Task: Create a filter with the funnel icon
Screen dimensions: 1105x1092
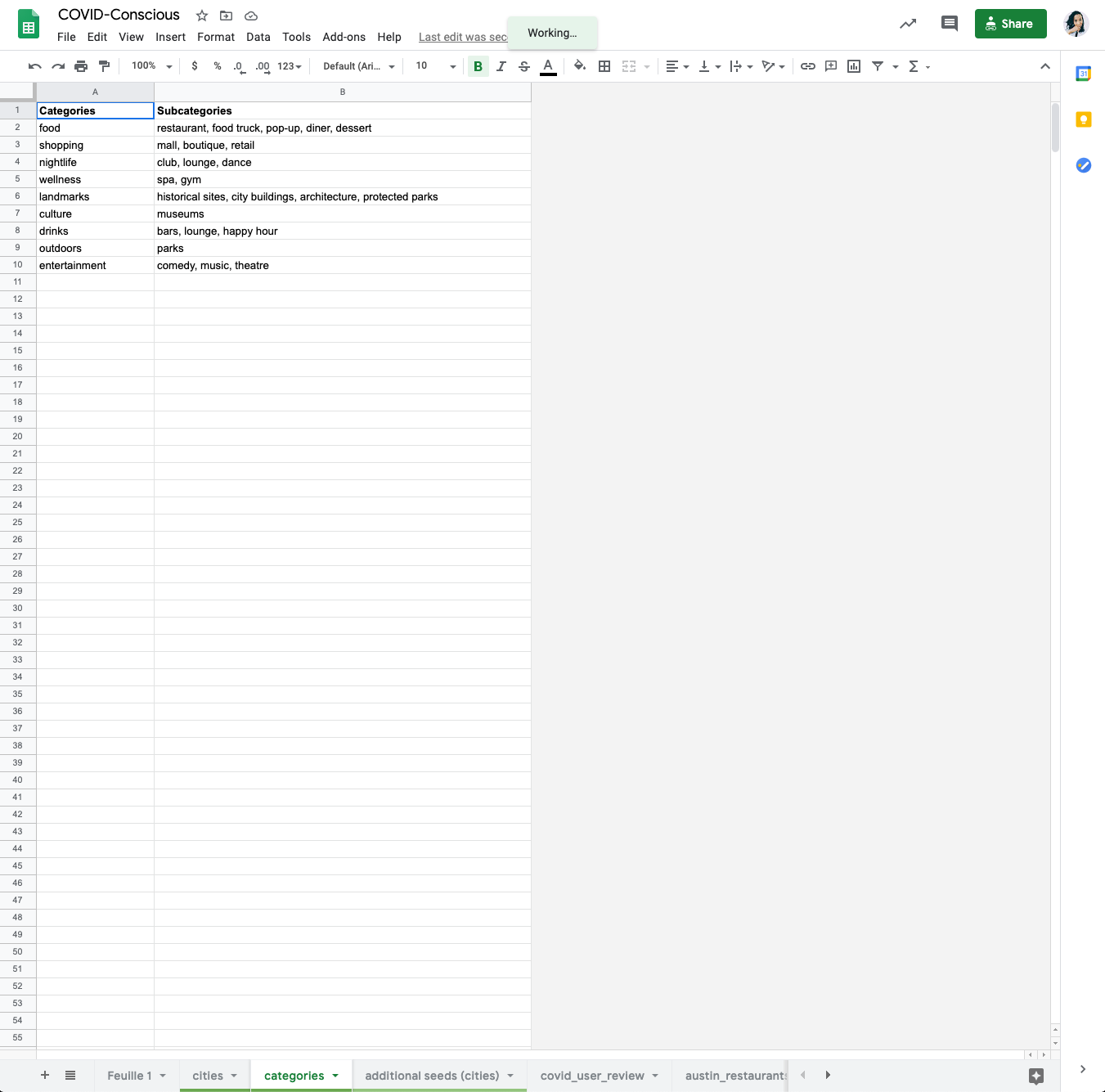Action: point(878,66)
